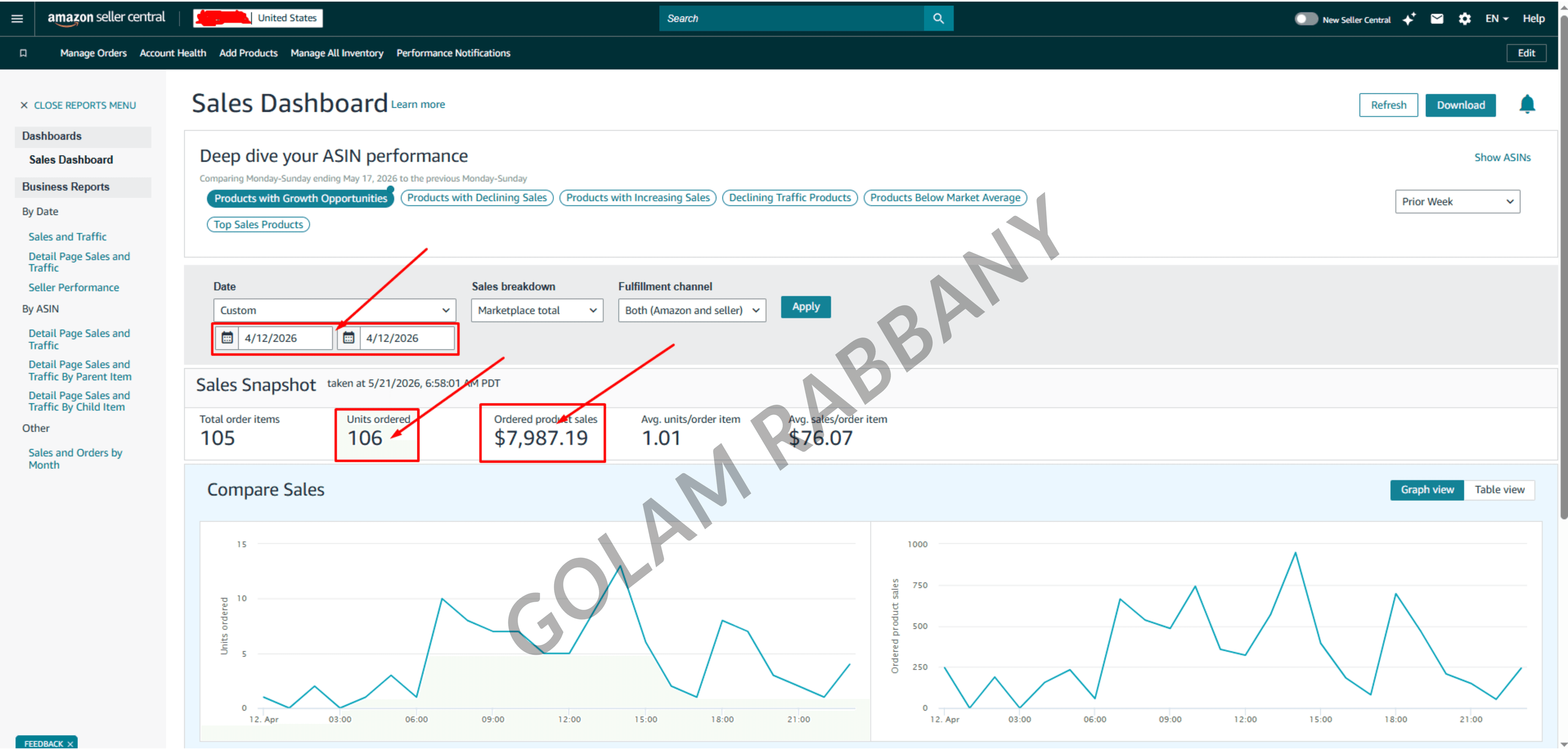Open Sales and Orders by Month
Image resolution: width=1568 pixels, height=750 pixels.
point(75,458)
